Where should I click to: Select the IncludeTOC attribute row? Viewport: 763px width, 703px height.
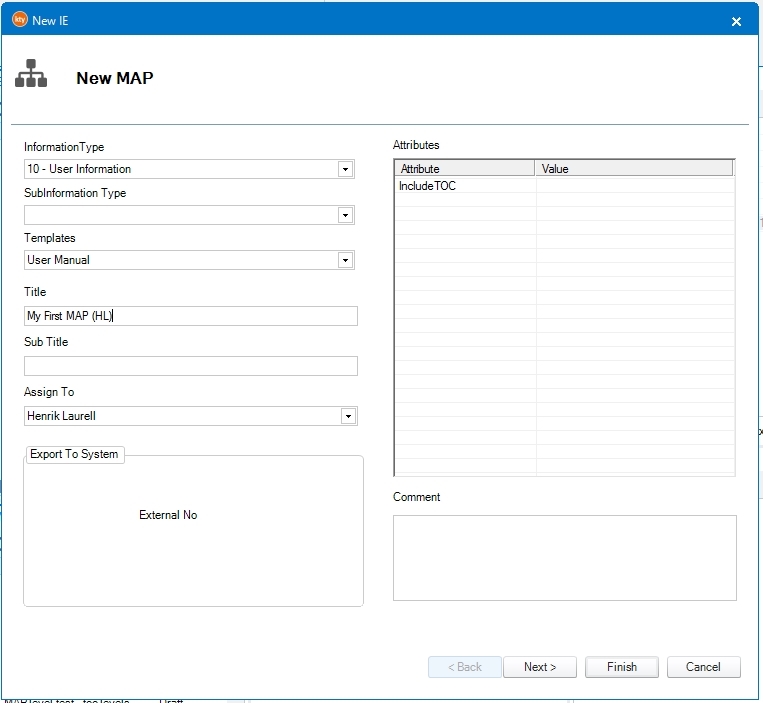pos(465,186)
